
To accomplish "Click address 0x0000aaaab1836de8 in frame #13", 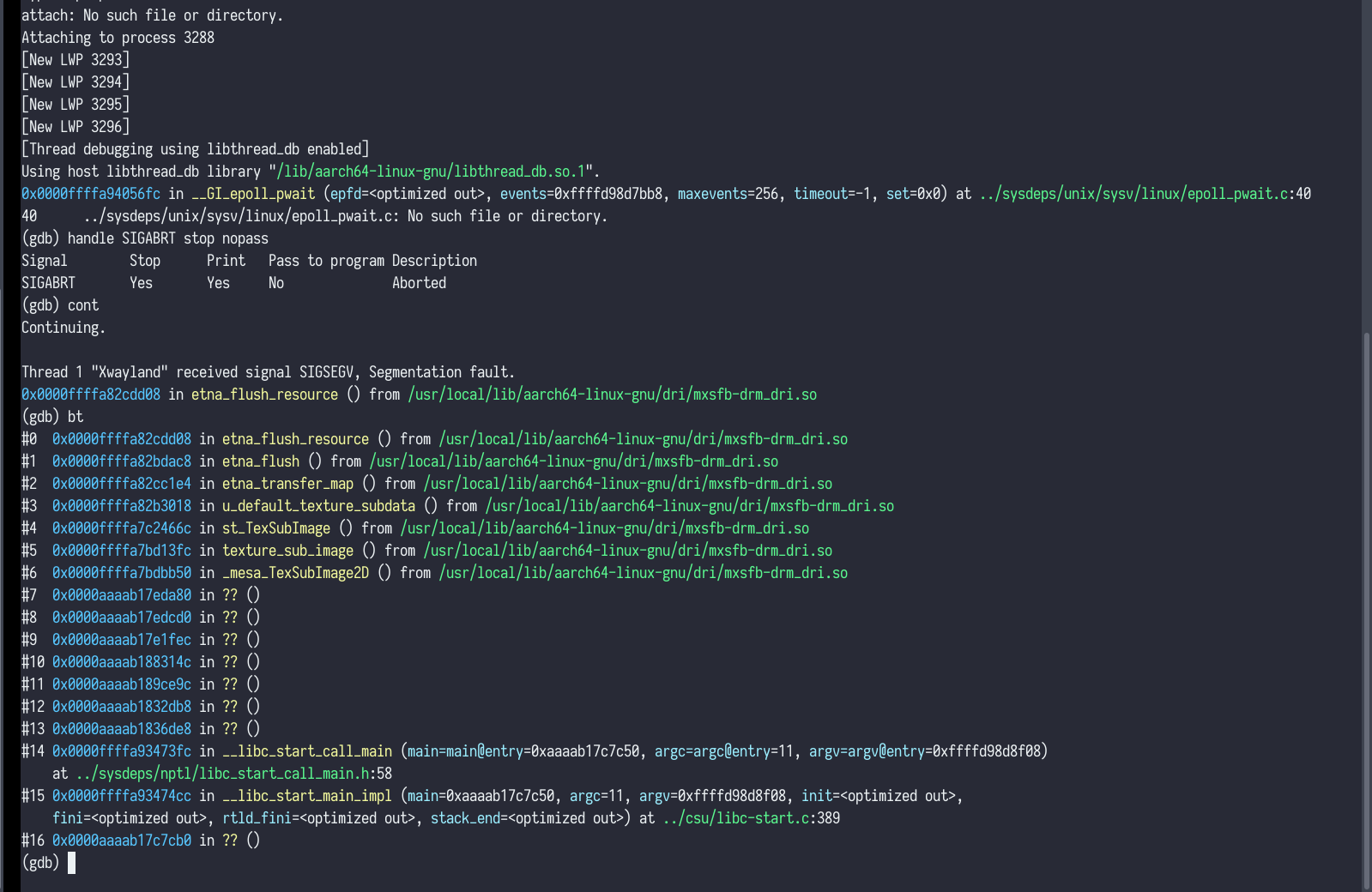I will click(122, 729).
